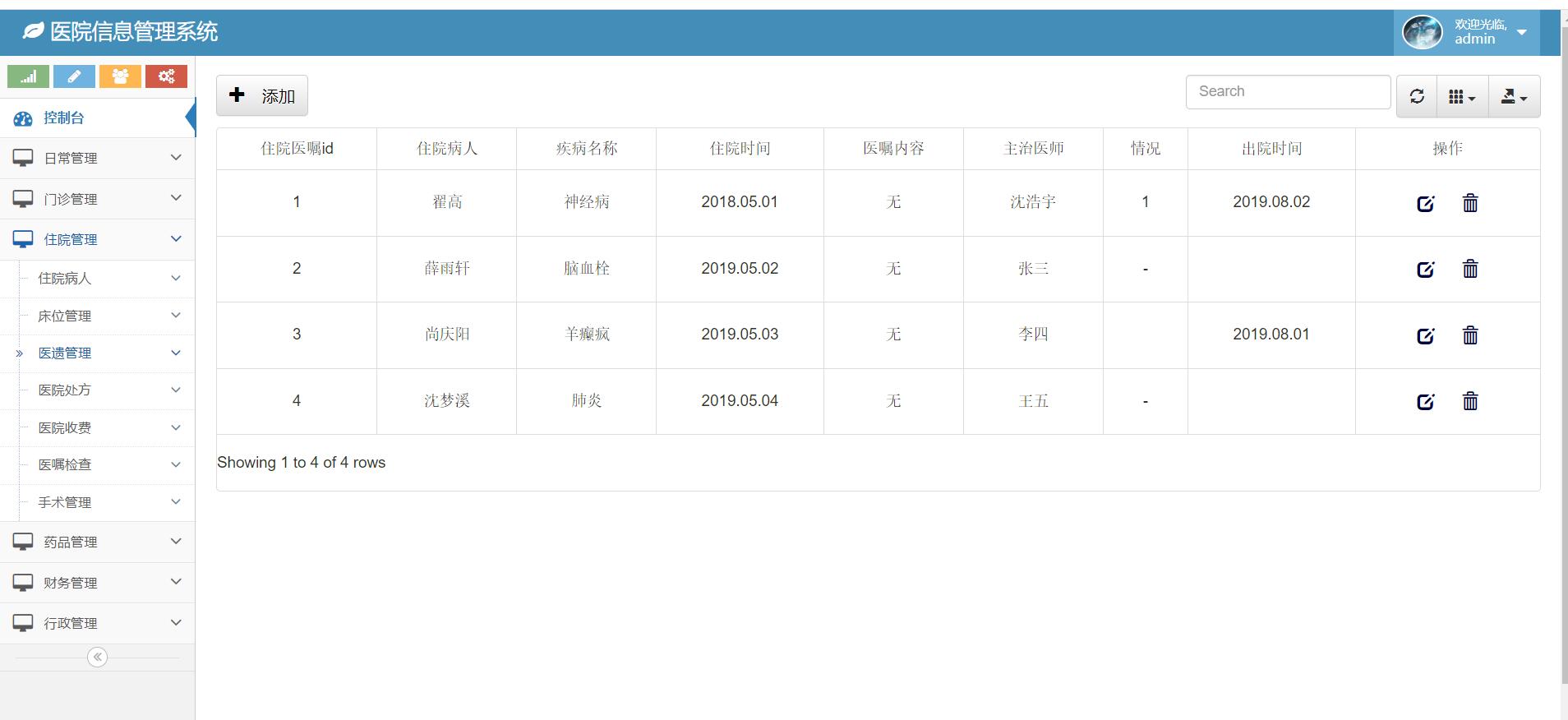The width and height of the screenshot is (1568, 720).
Task: Select the 脑血栓 disease cell
Action: coord(587,269)
